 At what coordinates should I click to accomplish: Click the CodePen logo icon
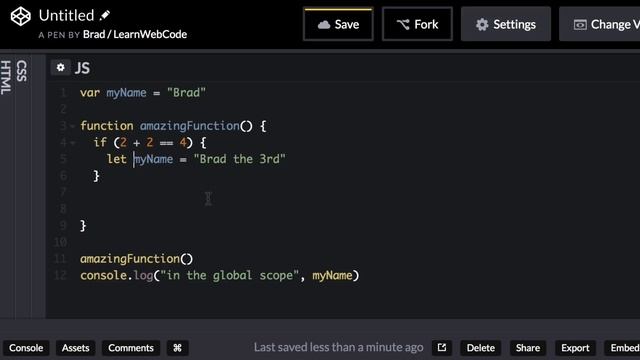coord(20,17)
